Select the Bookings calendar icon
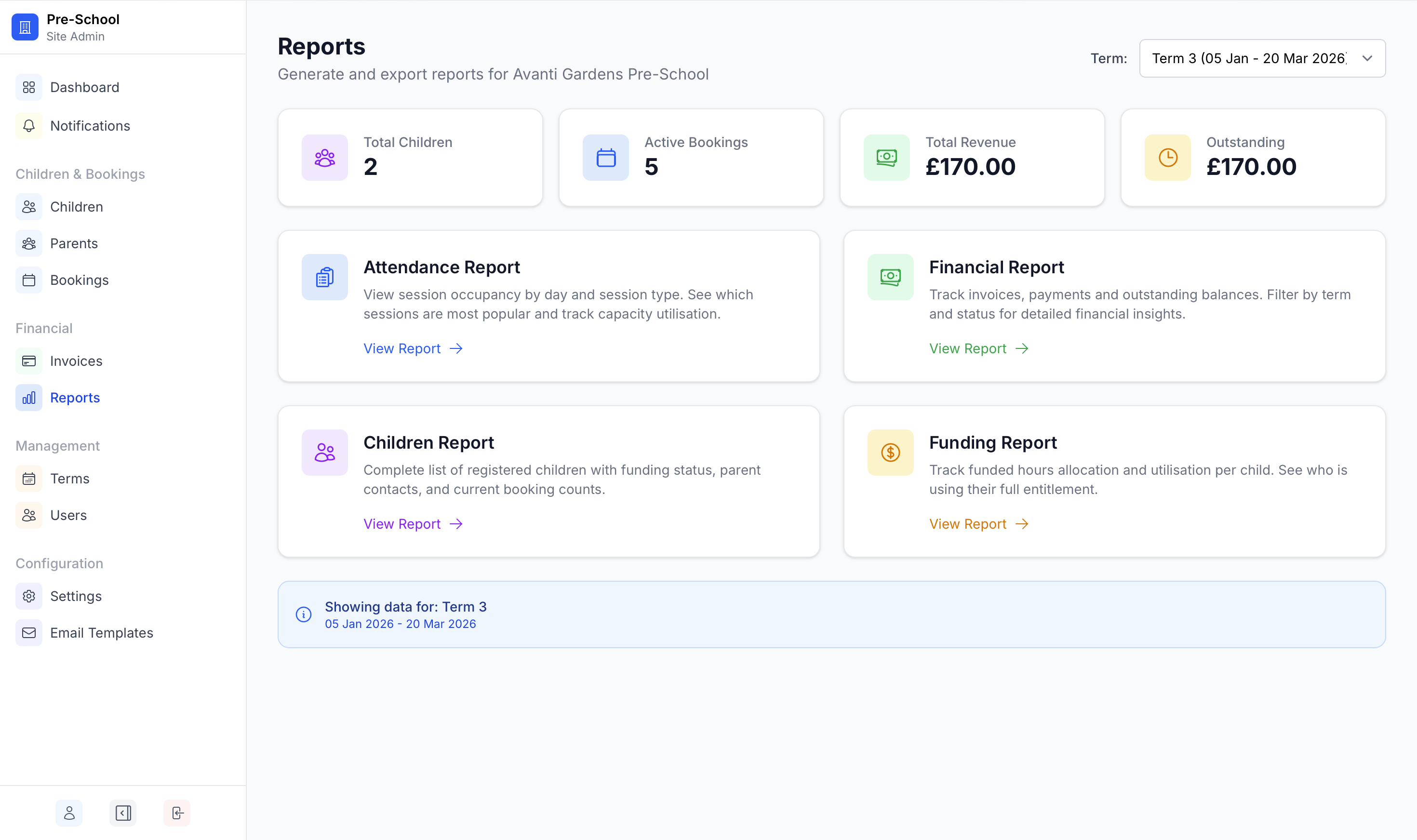This screenshot has width=1417, height=840. (x=29, y=280)
